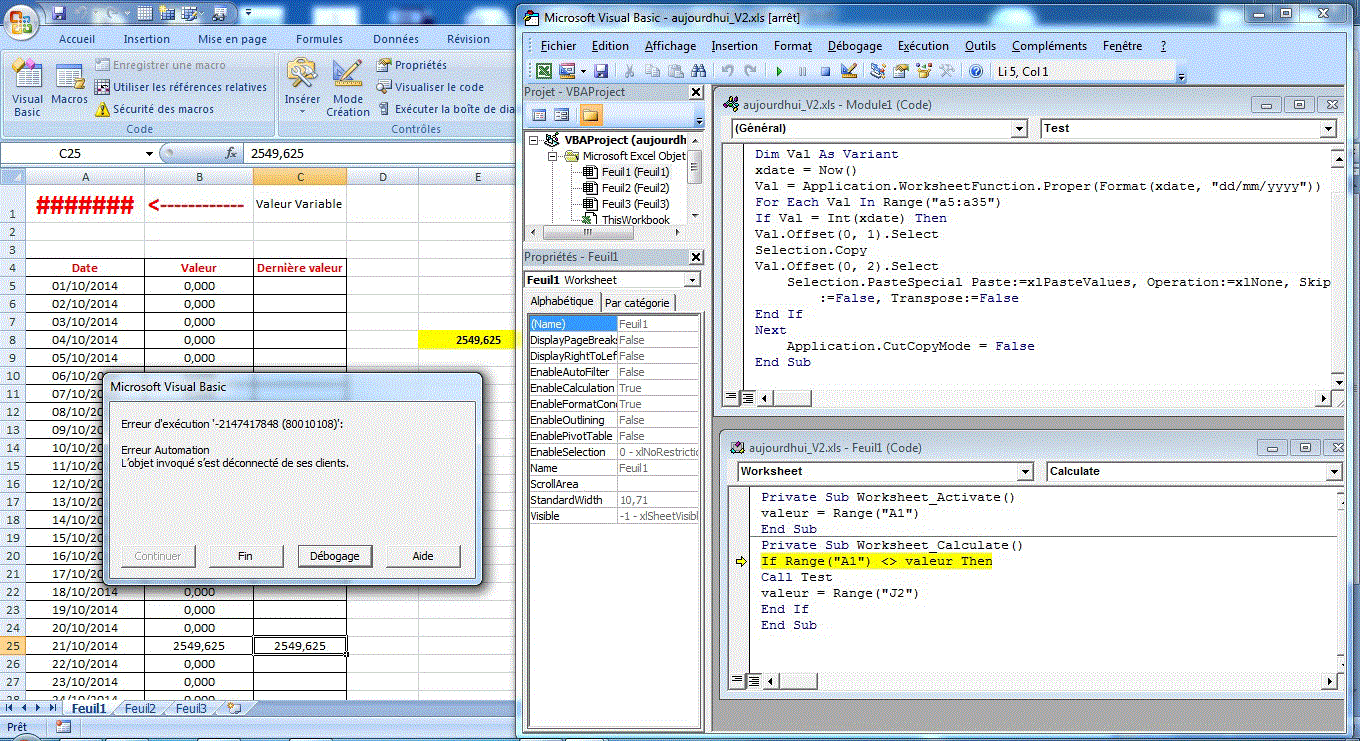Open the Macros button in Excel ribbon

point(70,87)
